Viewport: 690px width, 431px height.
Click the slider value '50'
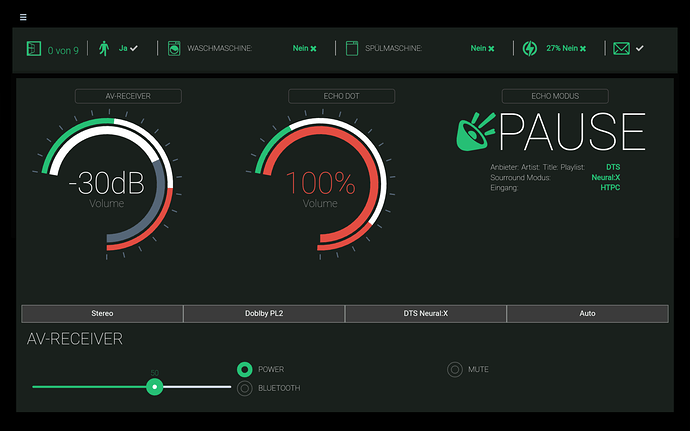(x=154, y=373)
